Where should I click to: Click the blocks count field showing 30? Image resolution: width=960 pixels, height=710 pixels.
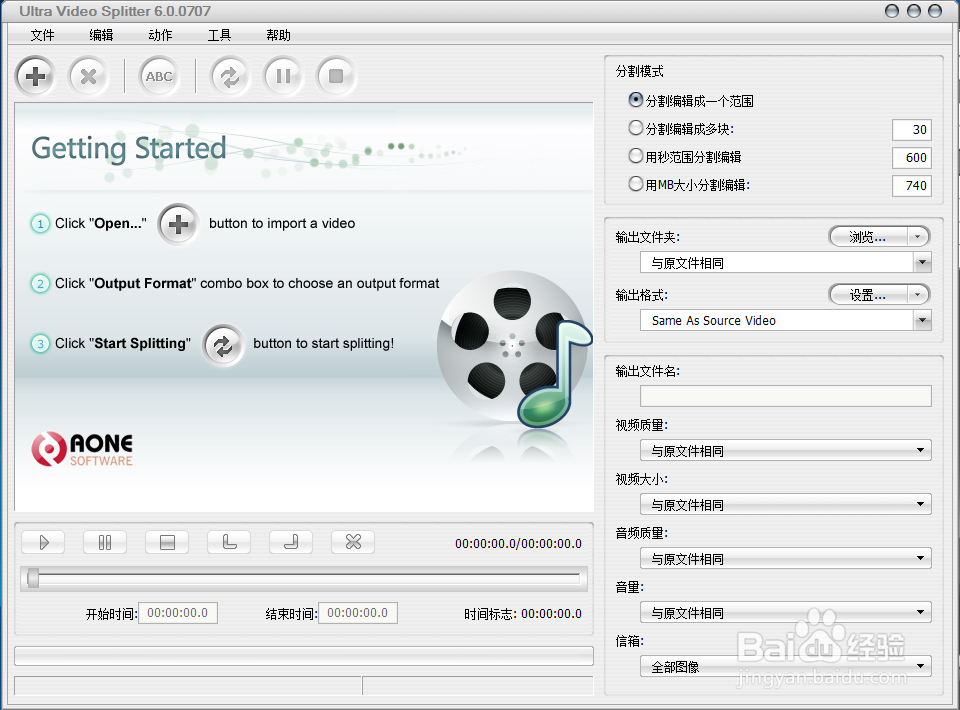pos(912,129)
